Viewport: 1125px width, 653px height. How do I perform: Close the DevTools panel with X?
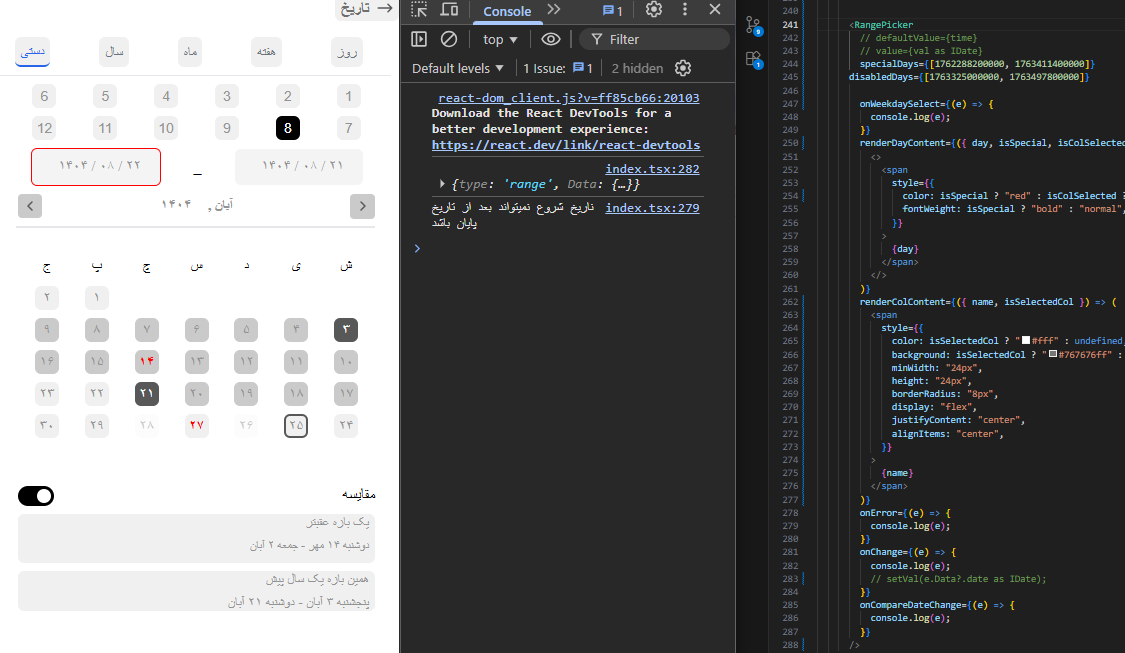[x=715, y=9]
